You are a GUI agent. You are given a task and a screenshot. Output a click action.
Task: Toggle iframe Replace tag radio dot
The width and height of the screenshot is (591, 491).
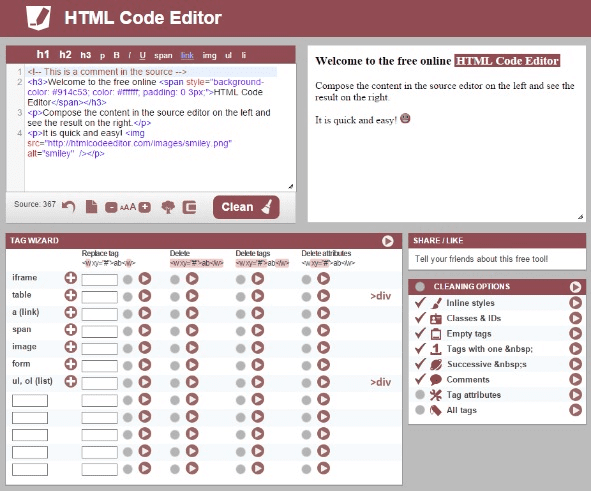point(128,280)
